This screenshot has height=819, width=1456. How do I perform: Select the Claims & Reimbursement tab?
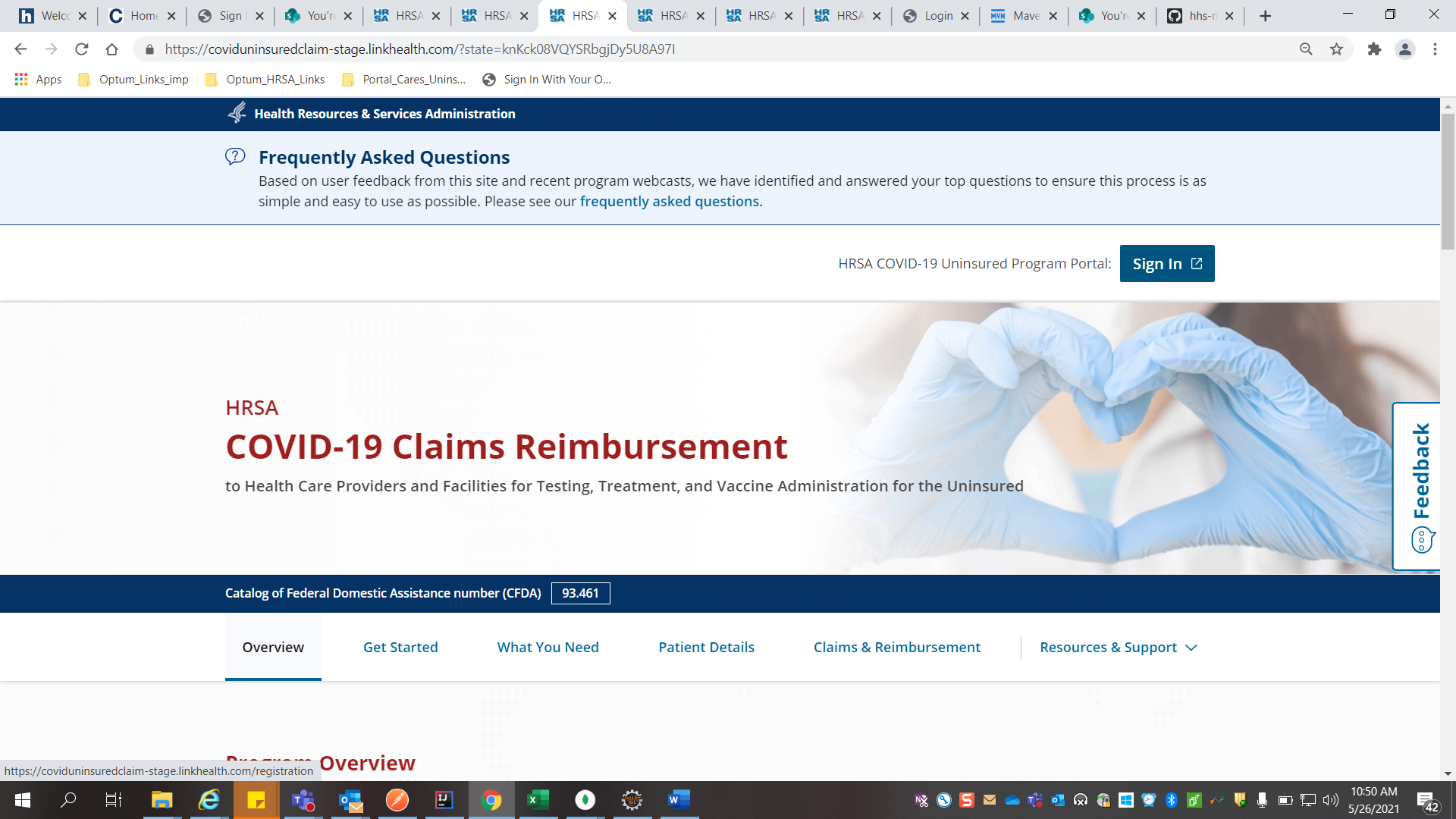[896, 648]
